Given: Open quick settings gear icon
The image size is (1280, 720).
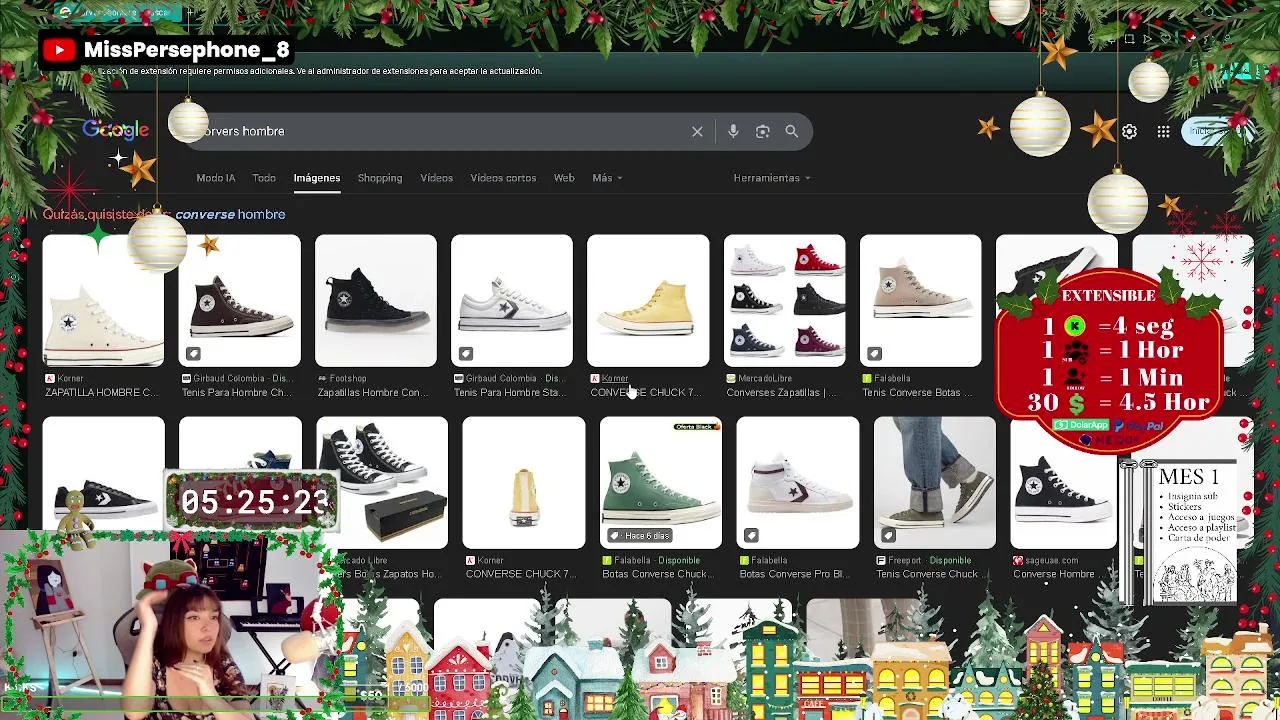Looking at the screenshot, I should click(1129, 131).
